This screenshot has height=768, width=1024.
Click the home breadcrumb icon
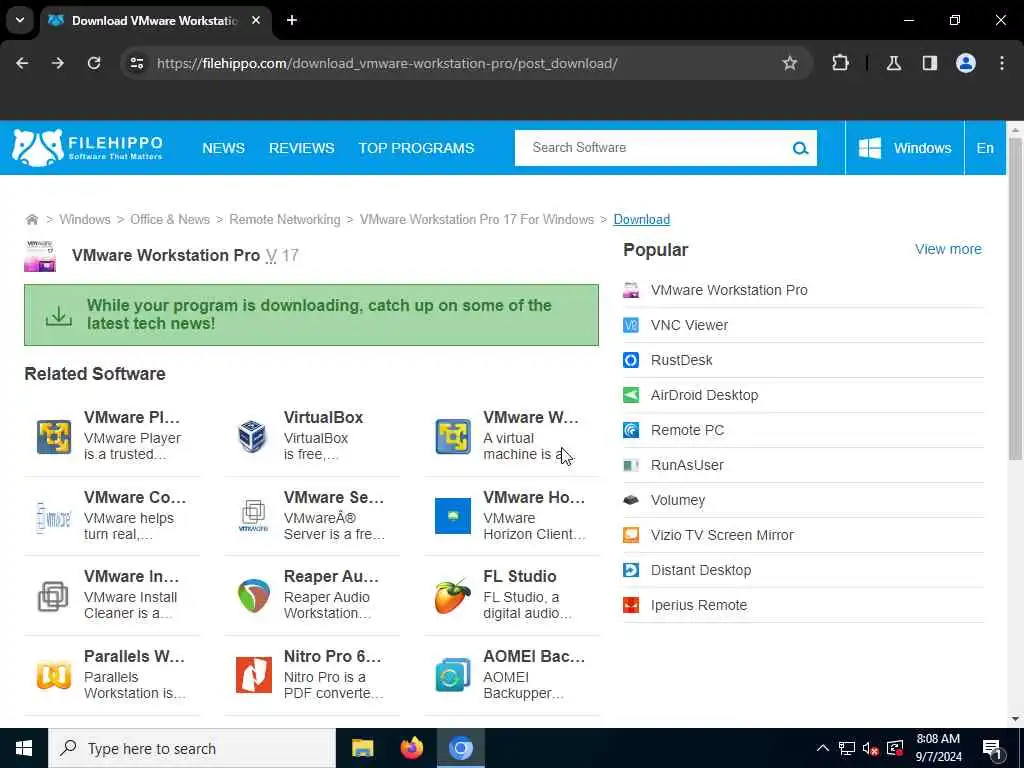31,219
